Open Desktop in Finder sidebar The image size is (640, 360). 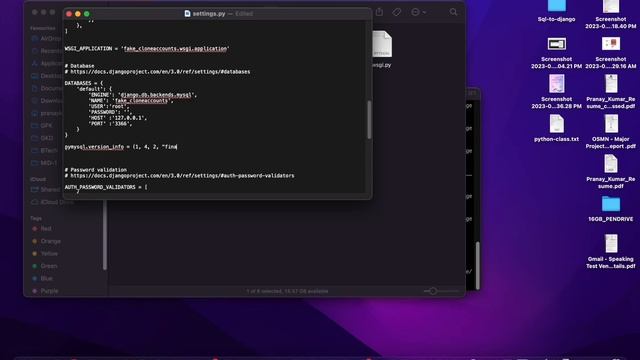(47, 76)
